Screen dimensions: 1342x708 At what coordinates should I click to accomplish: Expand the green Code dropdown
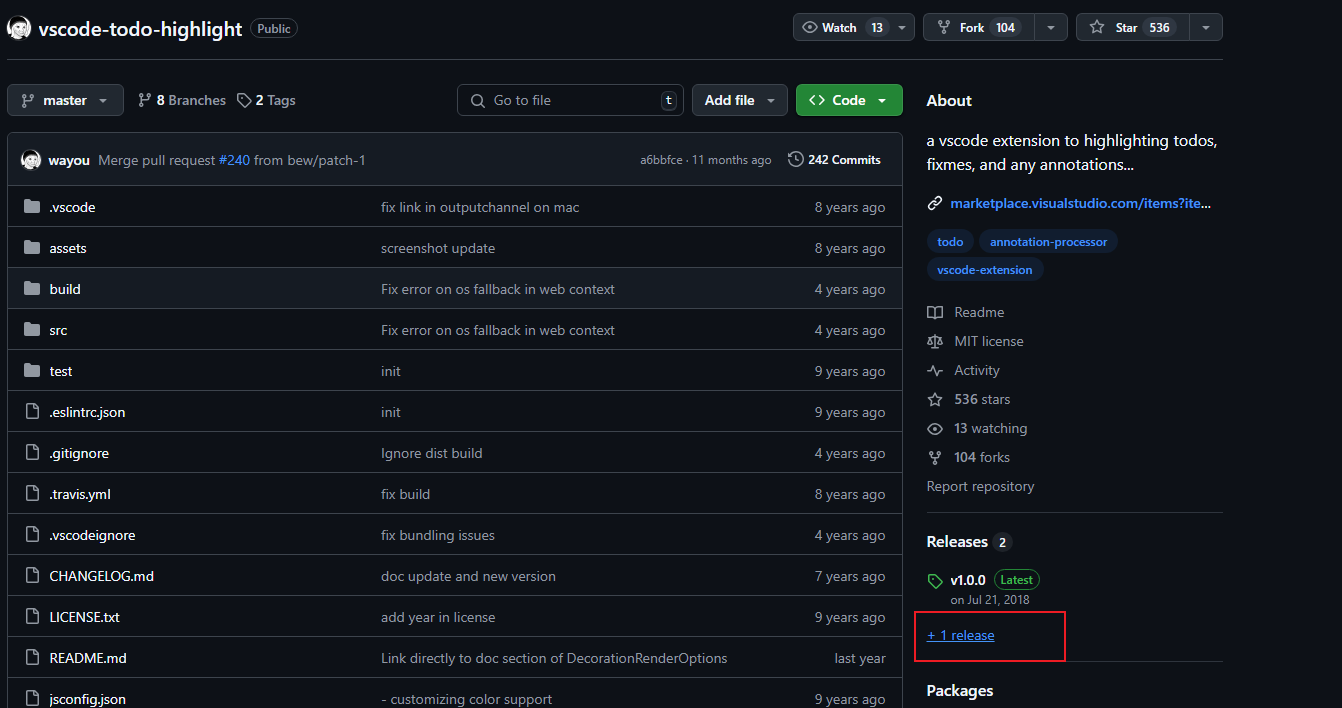pyautogui.click(x=849, y=100)
